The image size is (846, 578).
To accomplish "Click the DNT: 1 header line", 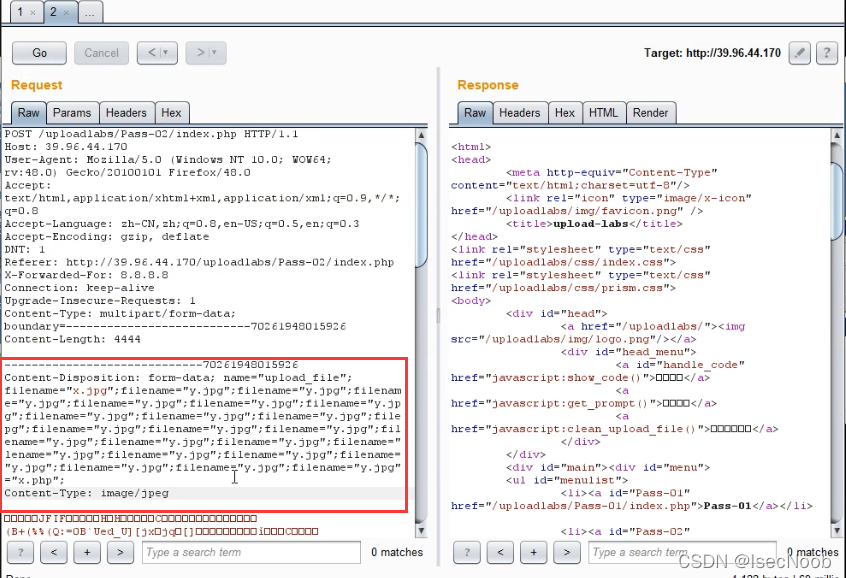I will [25, 249].
